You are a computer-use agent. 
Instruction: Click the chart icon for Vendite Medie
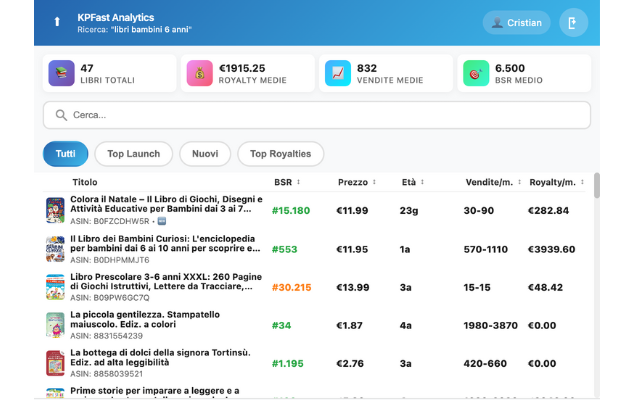338,73
